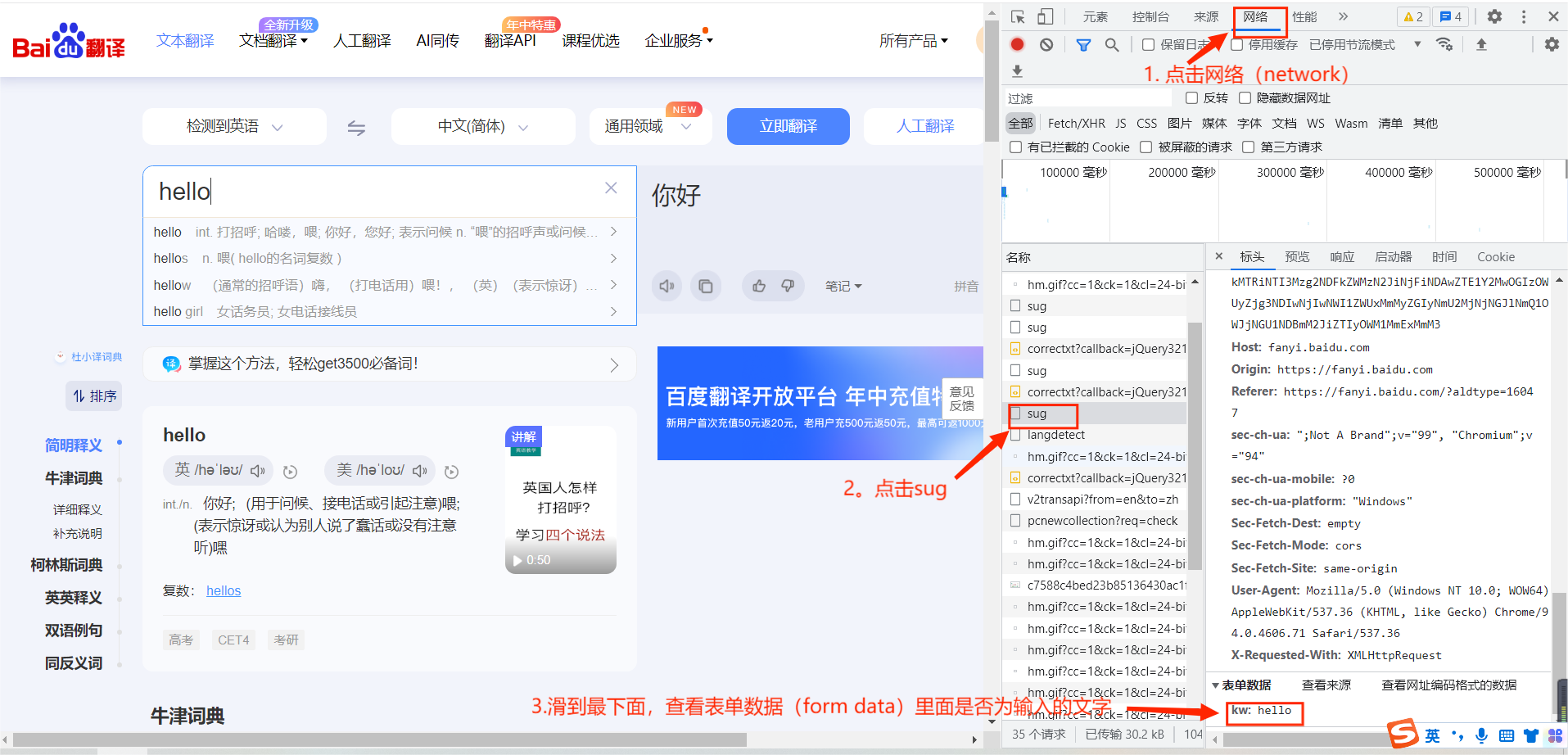Filter requests by Fetch/XHR type
Image resolution: width=1568 pixels, height=755 pixels.
pos(1076,124)
